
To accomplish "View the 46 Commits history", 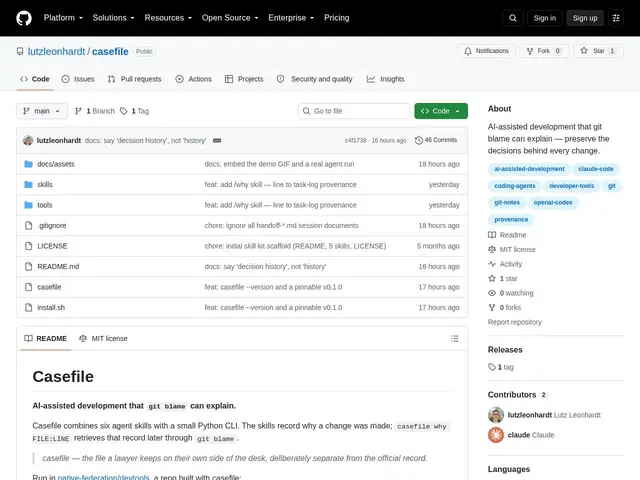I will coord(436,140).
